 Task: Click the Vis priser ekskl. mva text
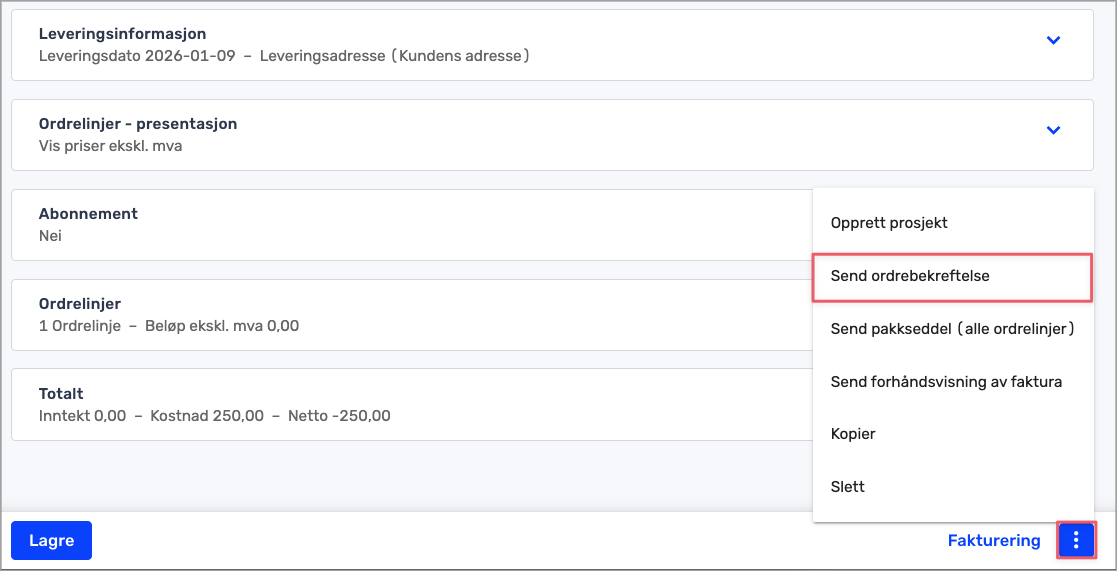tap(110, 146)
